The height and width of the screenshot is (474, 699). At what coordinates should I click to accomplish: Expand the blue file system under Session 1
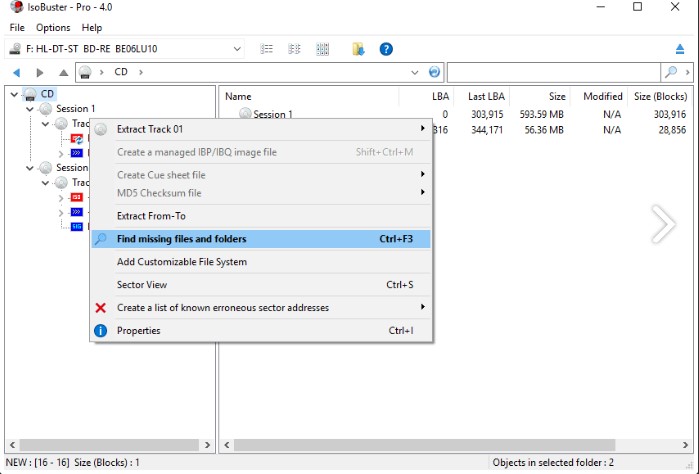coord(61,153)
